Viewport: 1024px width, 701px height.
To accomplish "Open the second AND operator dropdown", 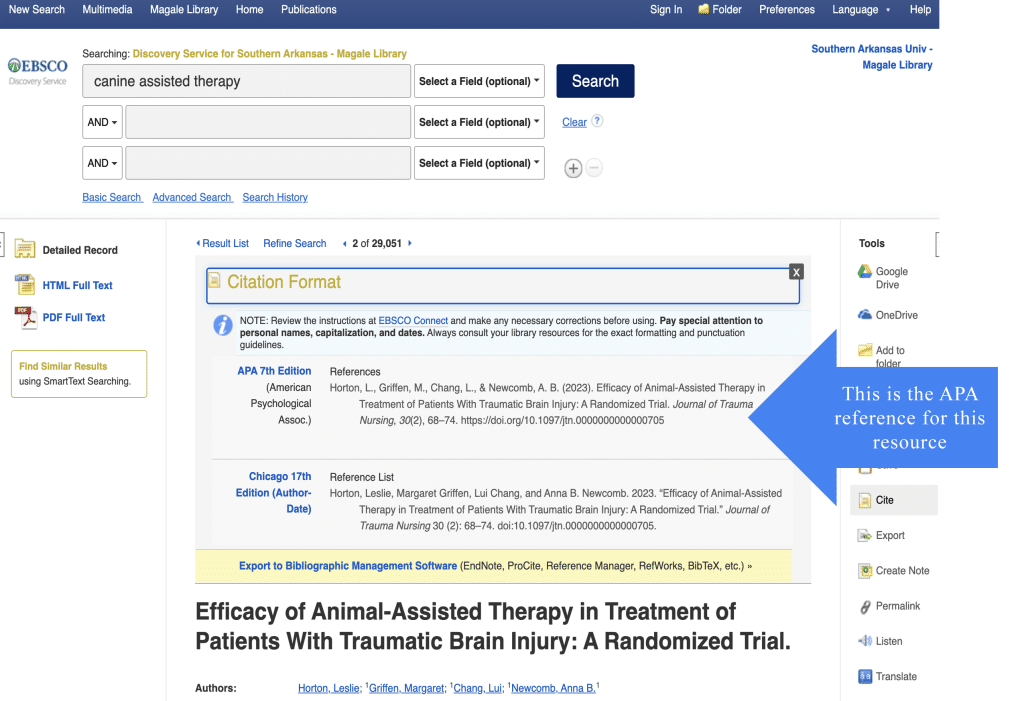I will tap(103, 163).
